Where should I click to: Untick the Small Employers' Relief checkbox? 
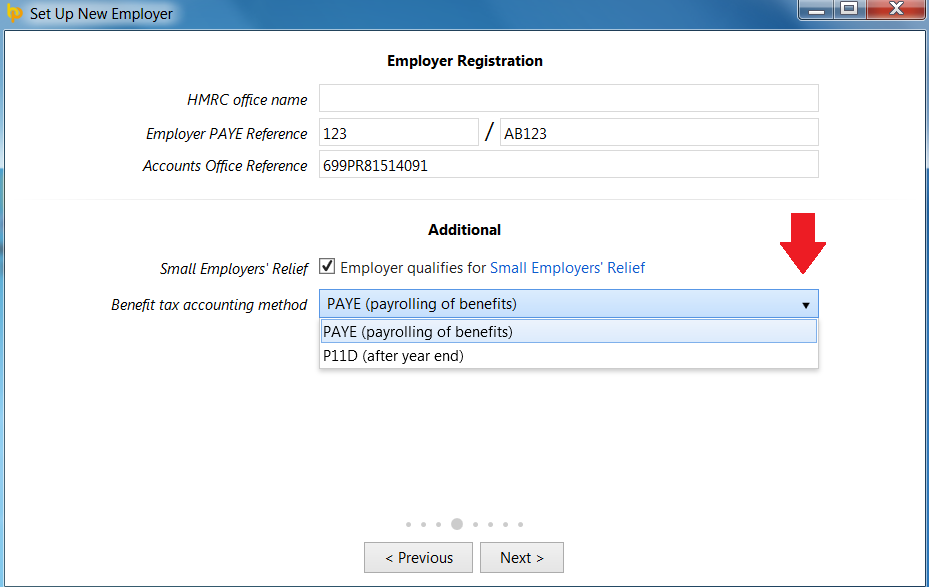tap(327, 267)
